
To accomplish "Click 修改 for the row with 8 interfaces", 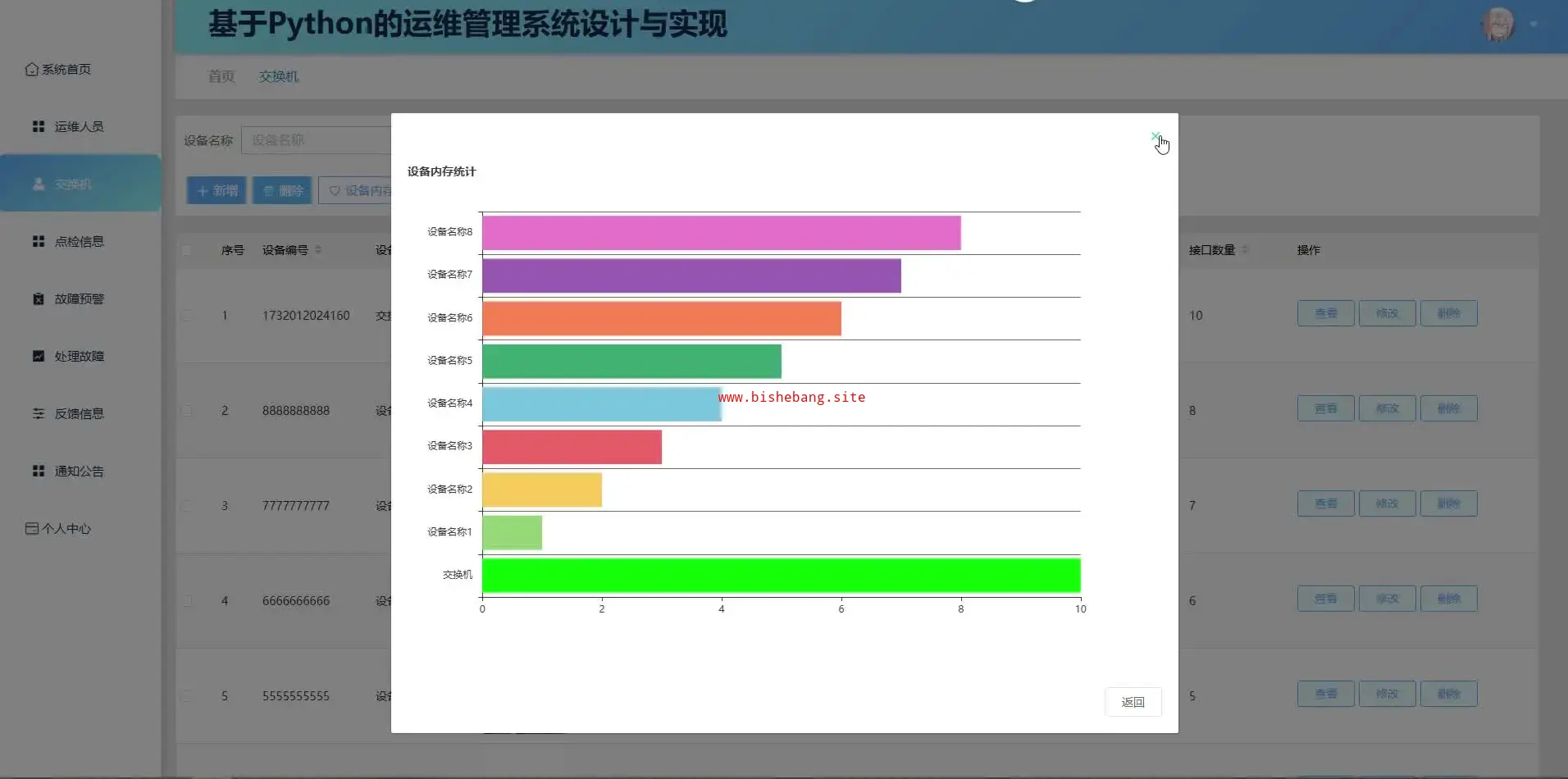I will [1388, 408].
